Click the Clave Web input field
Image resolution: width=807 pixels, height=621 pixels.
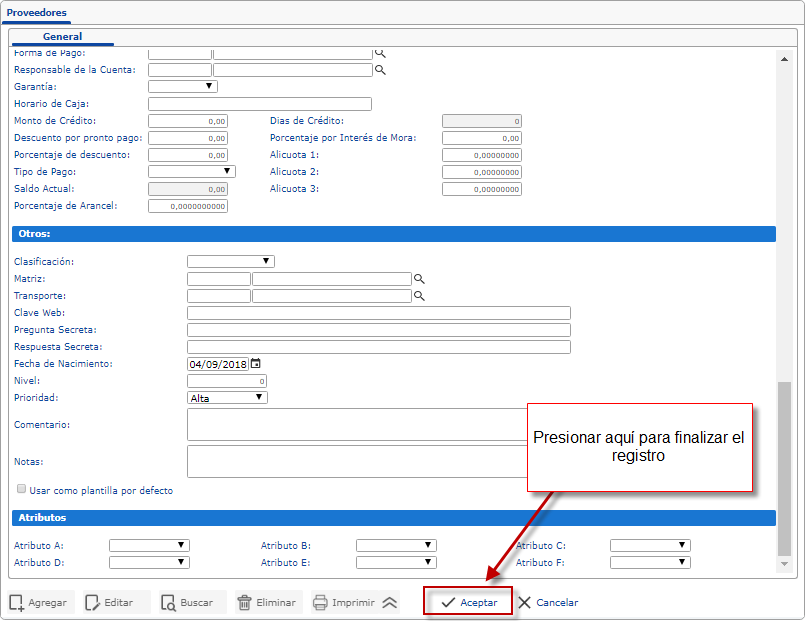[x=378, y=313]
